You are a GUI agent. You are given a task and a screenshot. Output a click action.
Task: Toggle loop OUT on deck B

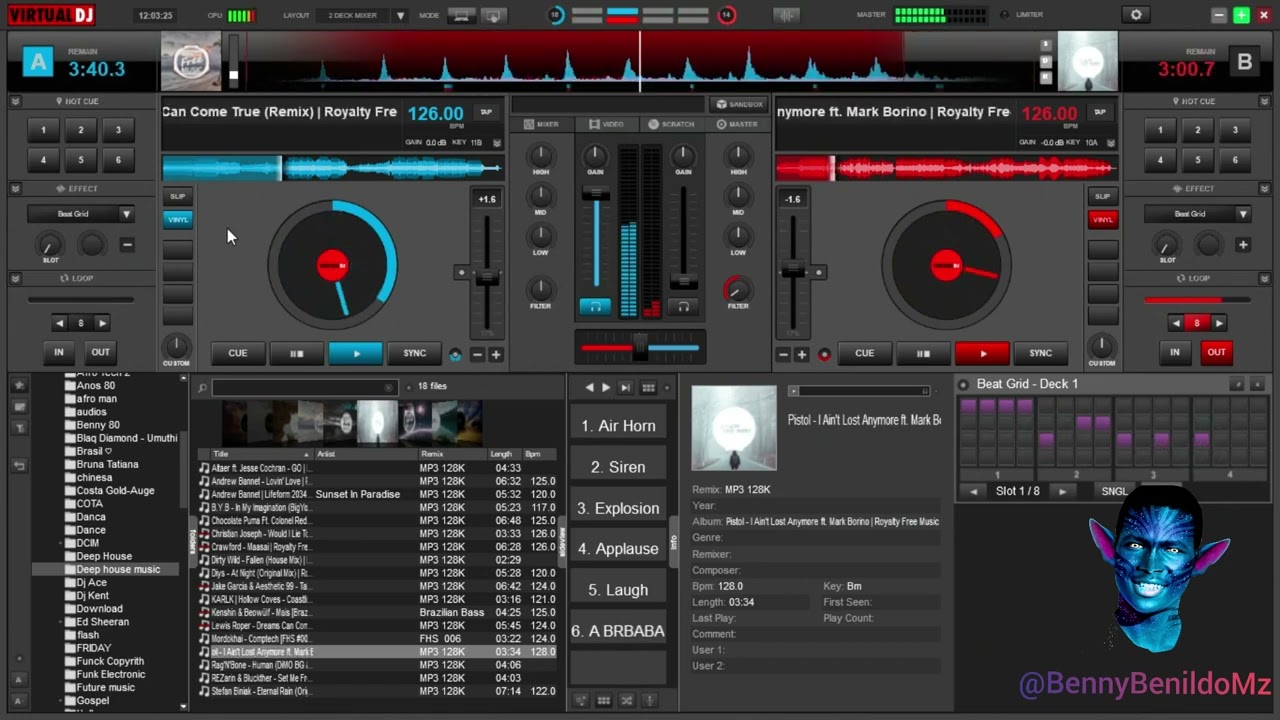point(1216,352)
